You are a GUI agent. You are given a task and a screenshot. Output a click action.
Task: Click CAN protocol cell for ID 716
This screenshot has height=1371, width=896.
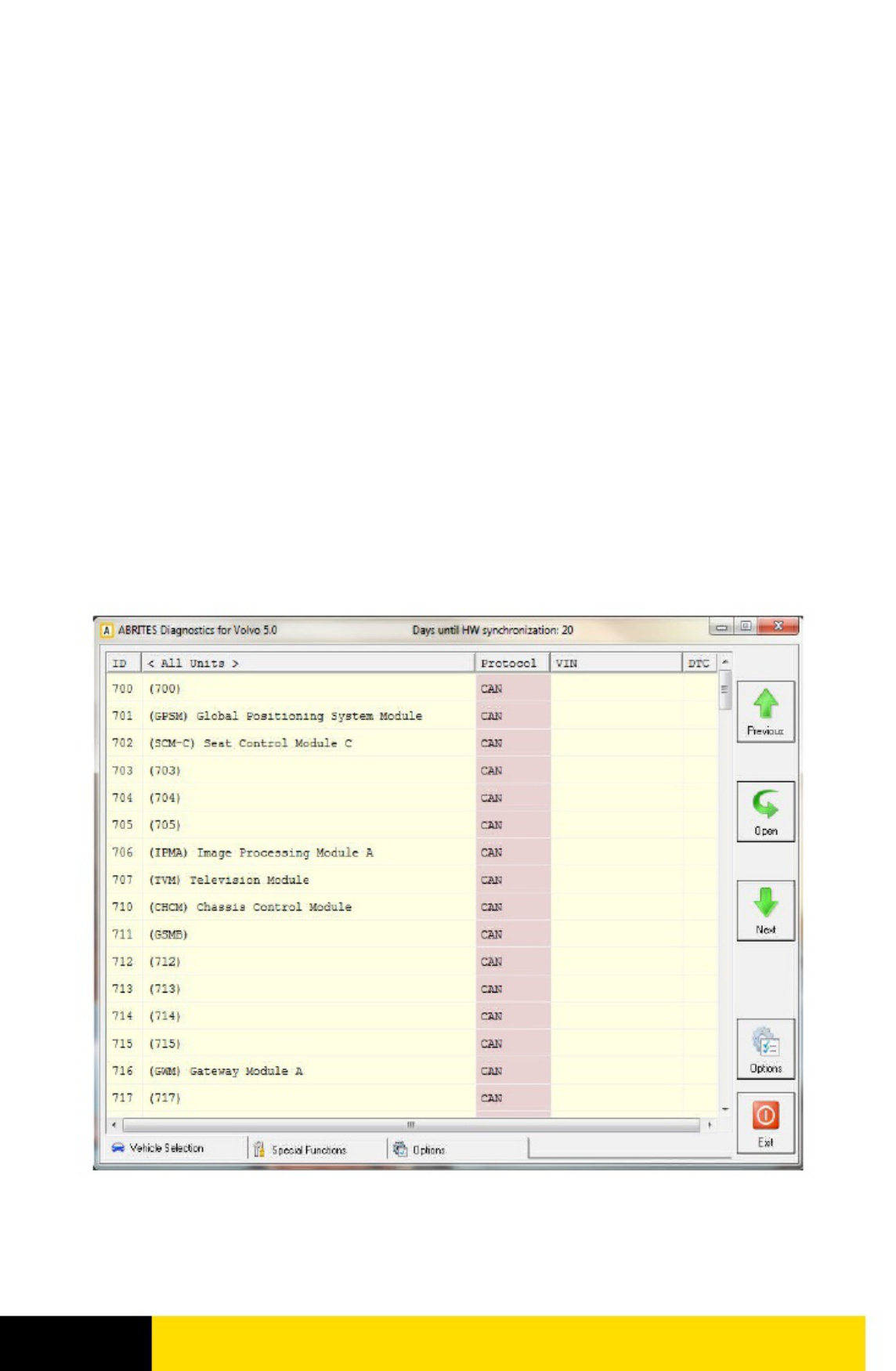pos(512,1071)
